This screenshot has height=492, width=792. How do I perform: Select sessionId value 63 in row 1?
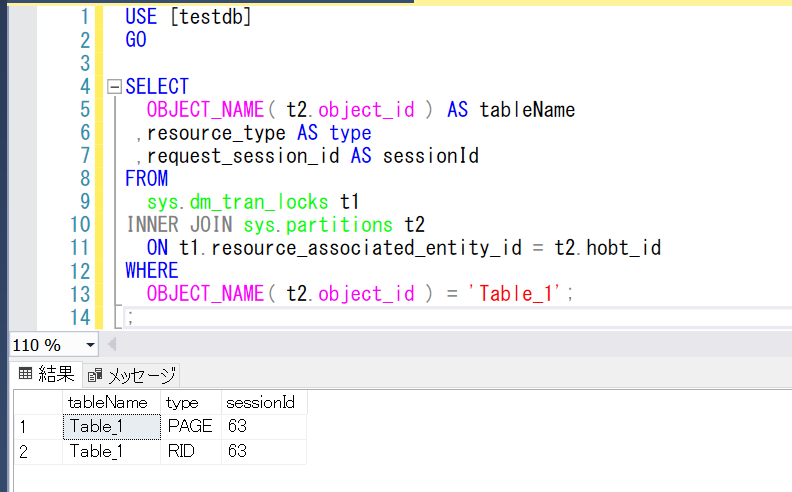click(x=264, y=427)
